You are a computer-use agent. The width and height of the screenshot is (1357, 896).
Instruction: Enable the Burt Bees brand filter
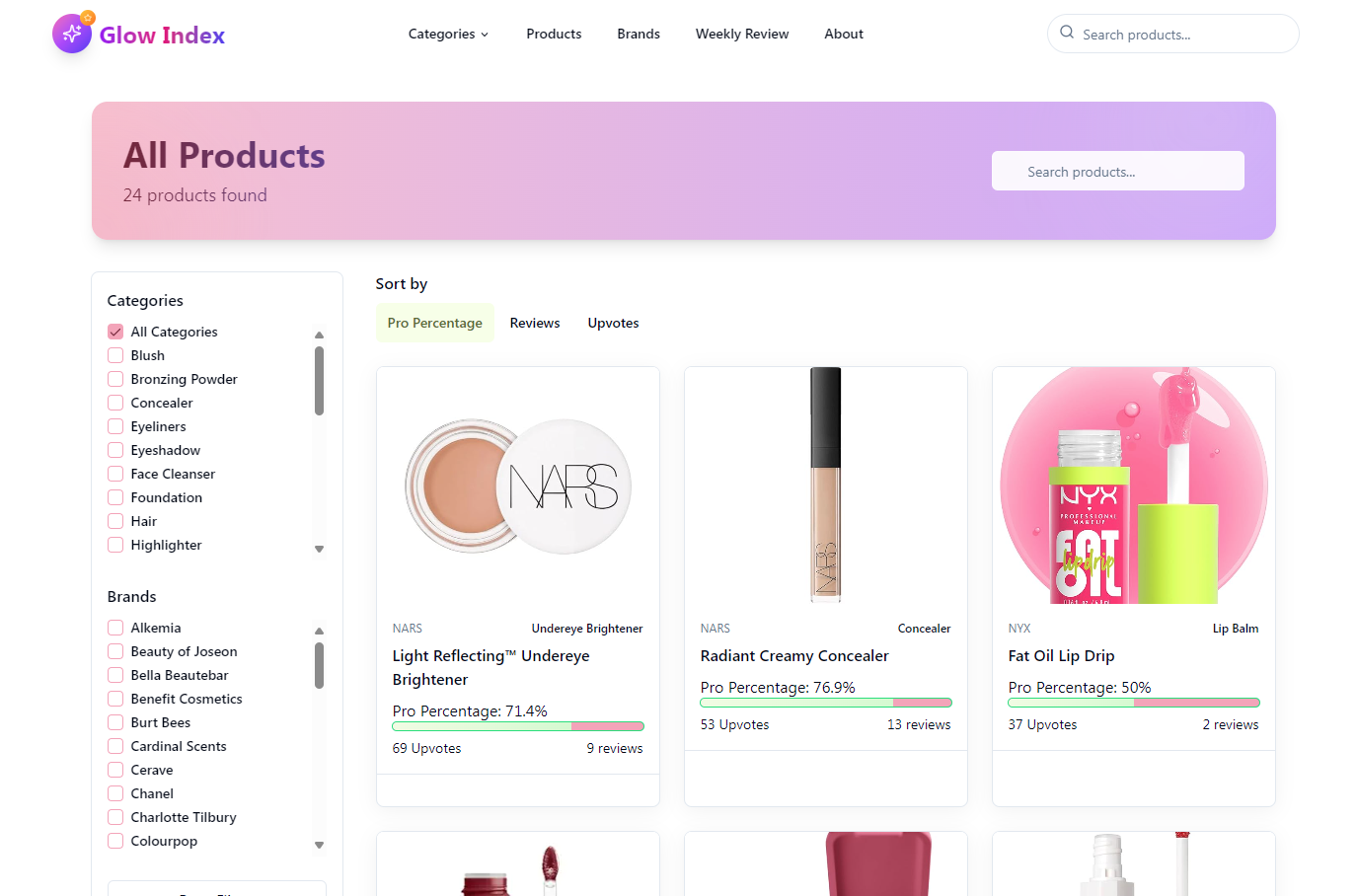pos(115,722)
